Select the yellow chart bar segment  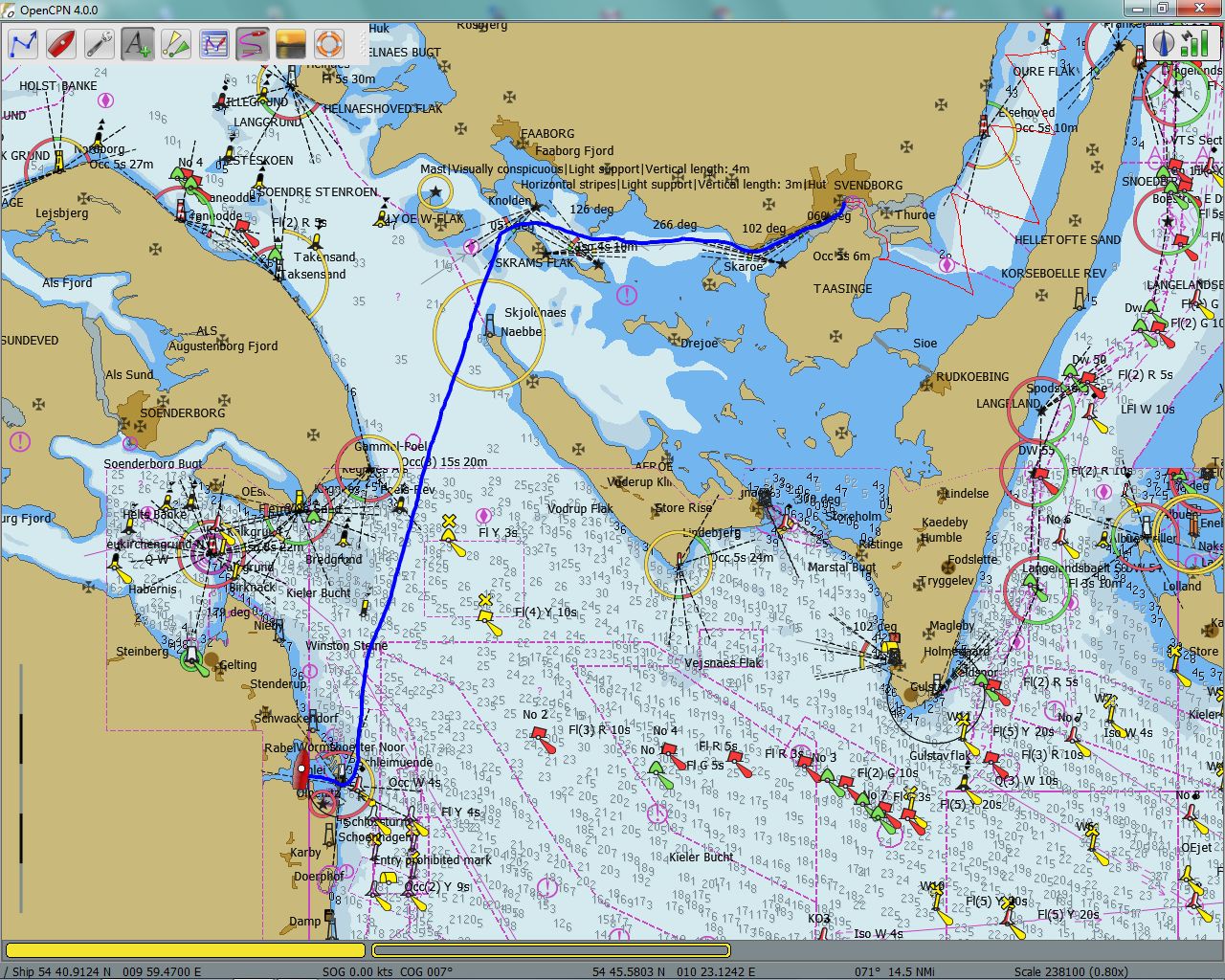(186, 950)
